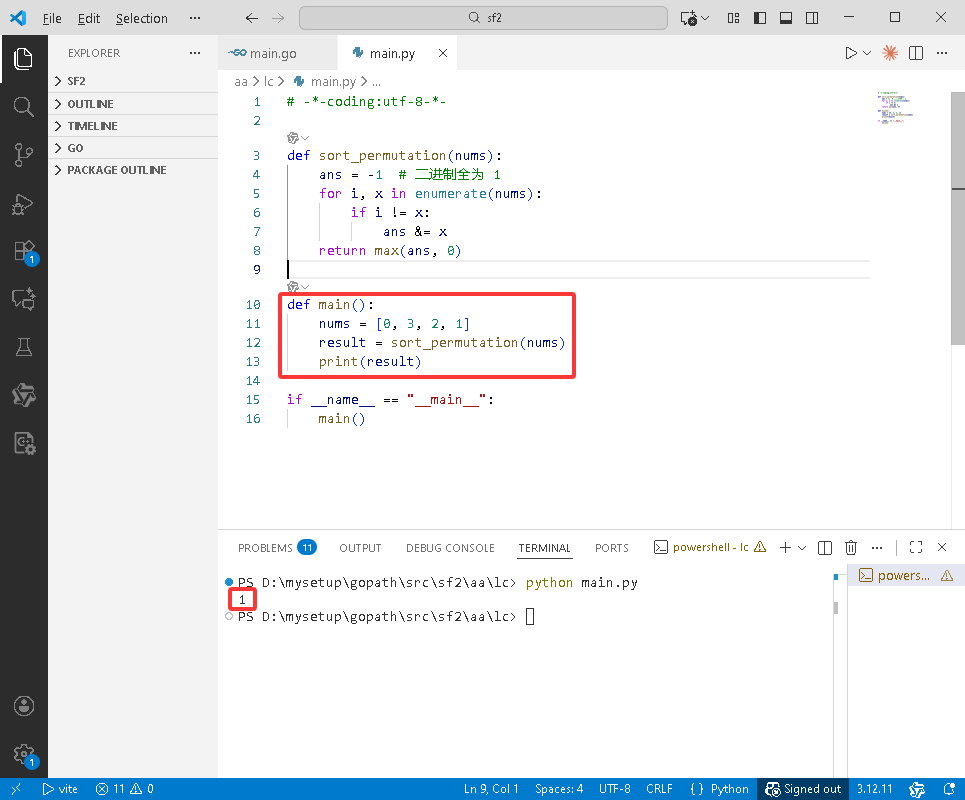Viewport: 965px width, 800px height.
Task: Maximize the panel size icon
Action: tap(916, 547)
